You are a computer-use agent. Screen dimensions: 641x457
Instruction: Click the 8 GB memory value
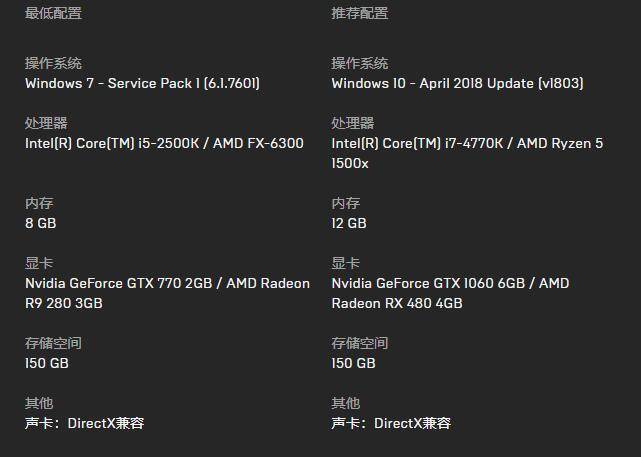click(41, 224)
